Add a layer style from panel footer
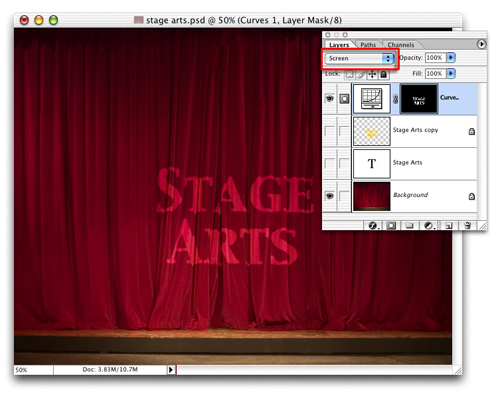The height and width of the screenshot is (398, 500). coord(373,226)
